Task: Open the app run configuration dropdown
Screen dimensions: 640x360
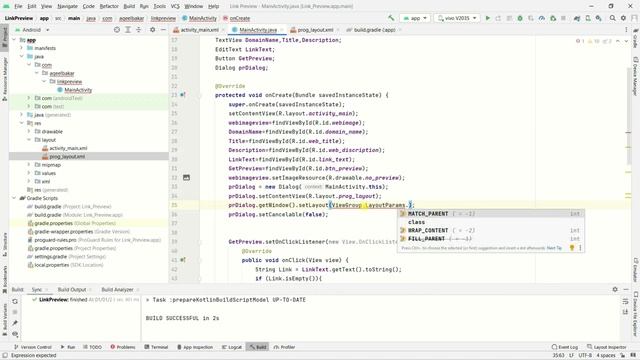Action: 415,18
